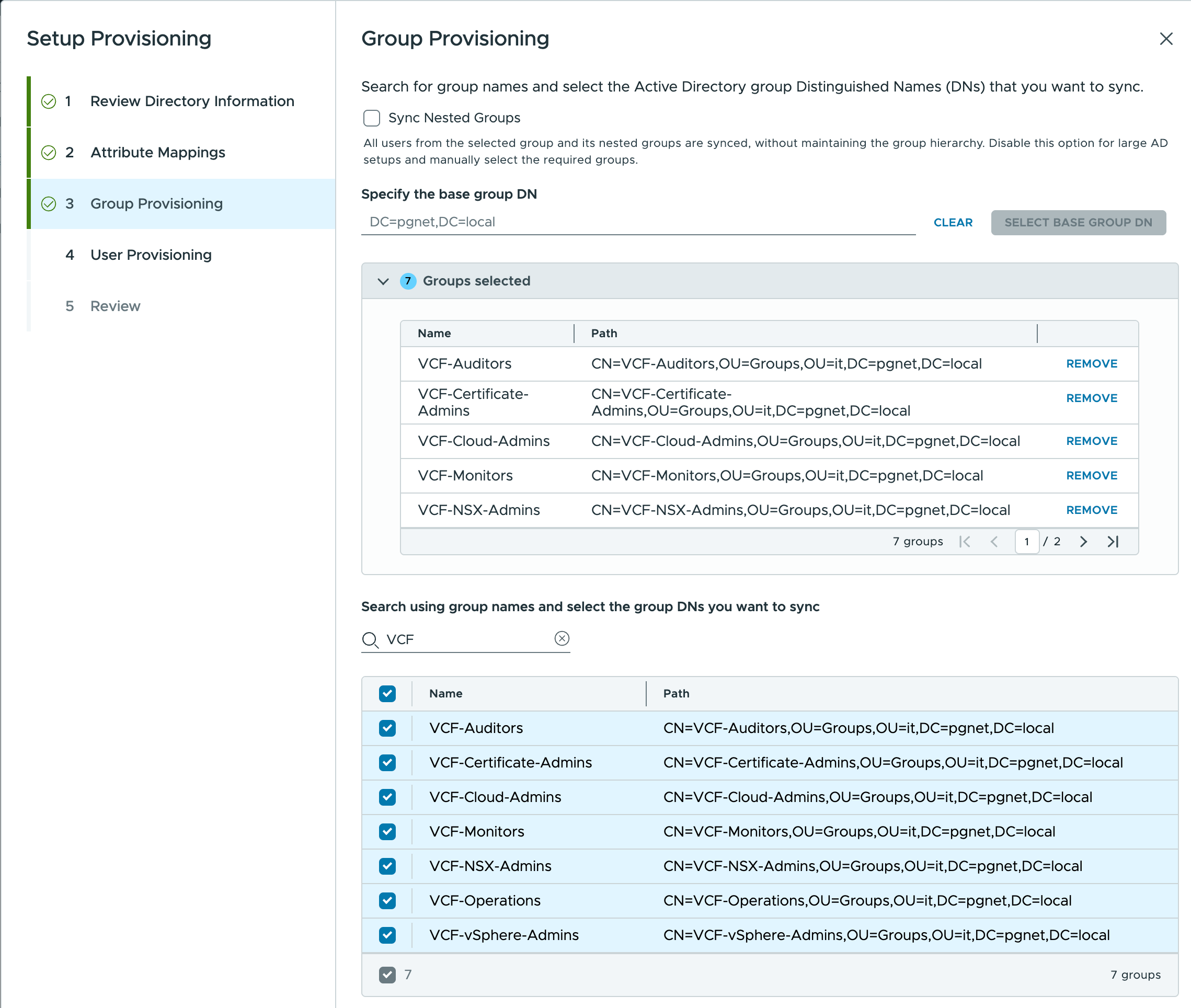This screenshot has width=1191, height=1008.
Task: Clear the VCF search field icon
Action: tap(562, 638)
